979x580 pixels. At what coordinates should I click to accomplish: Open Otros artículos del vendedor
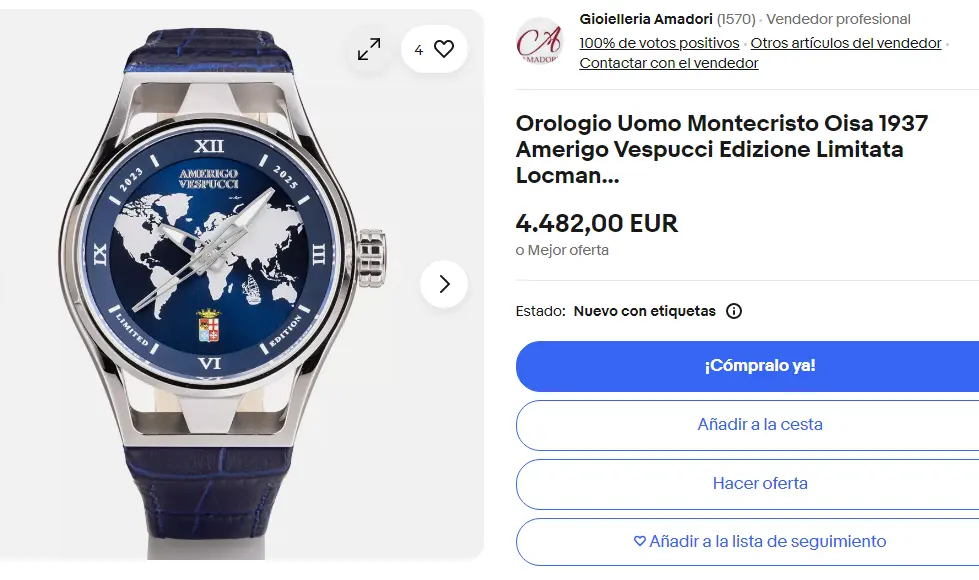(845, 43)
